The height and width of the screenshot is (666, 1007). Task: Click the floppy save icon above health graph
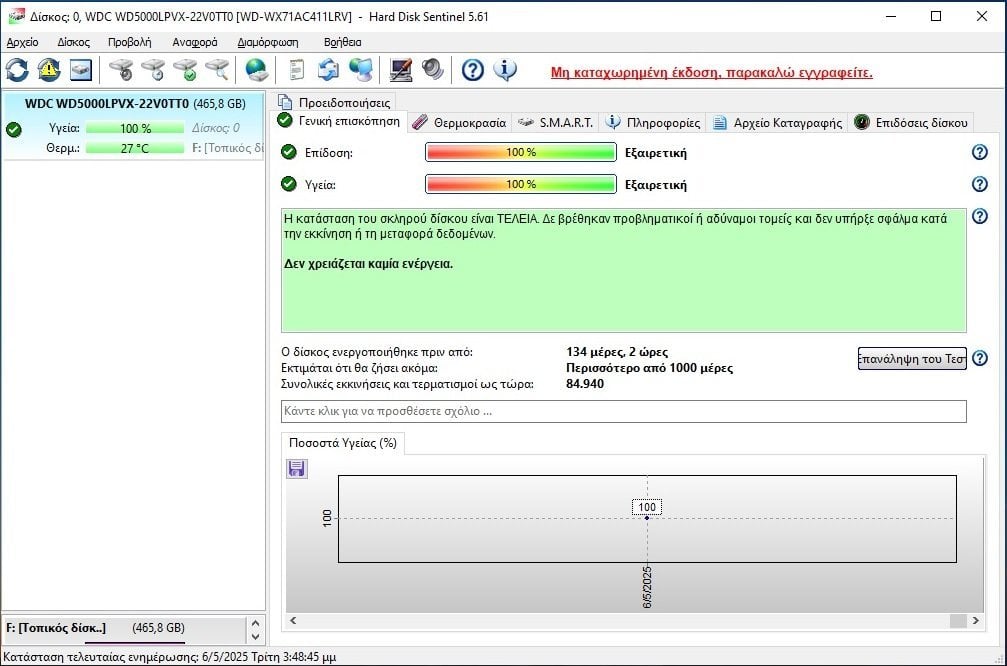click(x=297, y=469)
